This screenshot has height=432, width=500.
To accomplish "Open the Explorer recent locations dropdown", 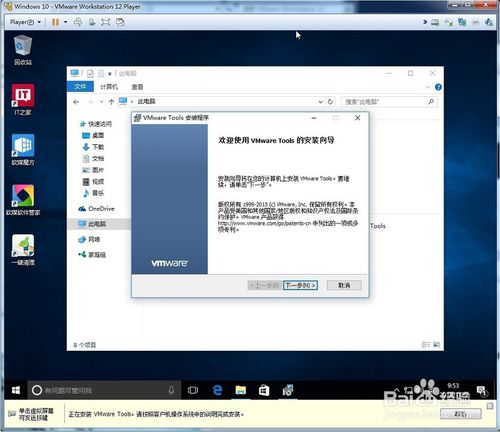I will point(101,102).
